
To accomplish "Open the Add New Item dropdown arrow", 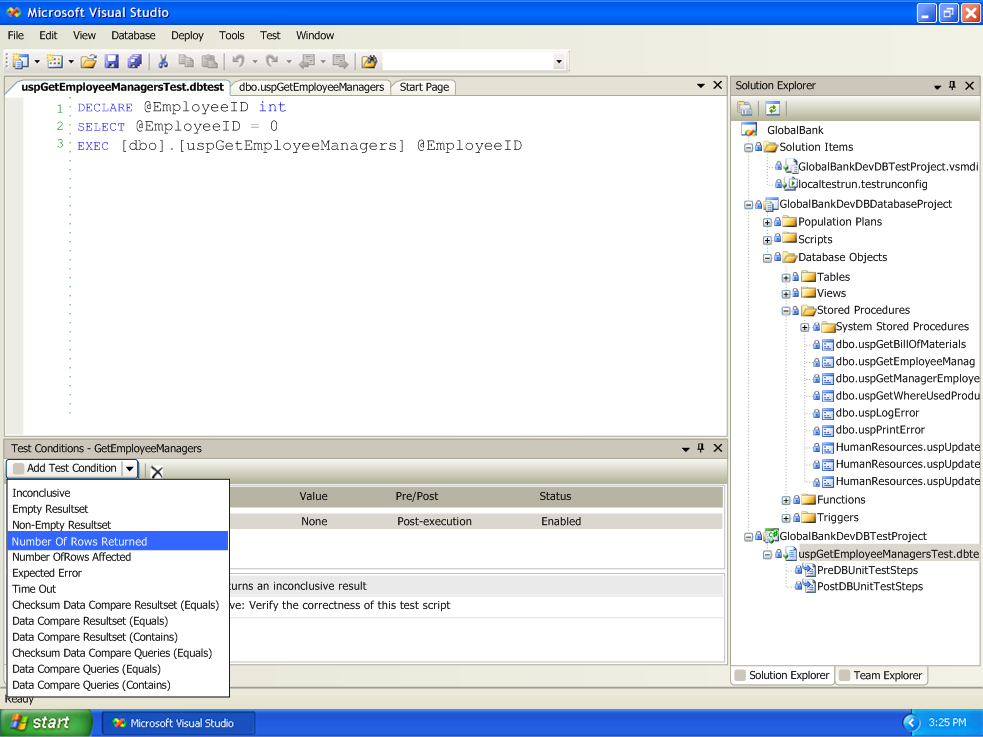I will [71, 61].
